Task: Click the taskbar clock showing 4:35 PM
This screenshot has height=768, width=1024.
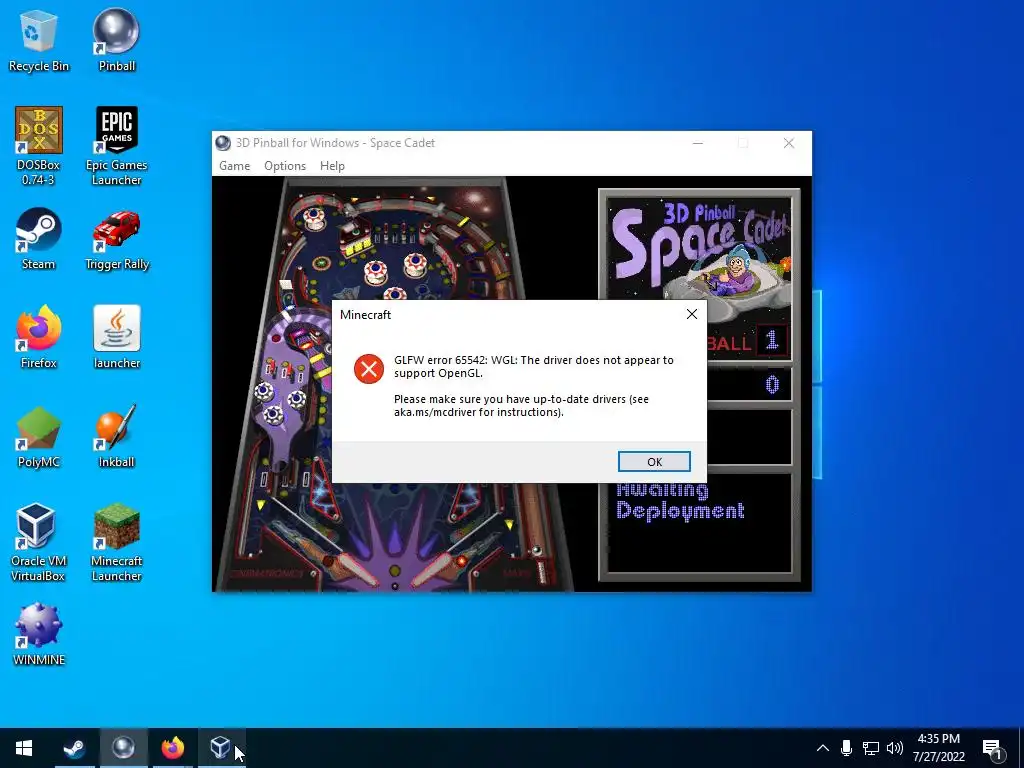Action: click(938, 748)
